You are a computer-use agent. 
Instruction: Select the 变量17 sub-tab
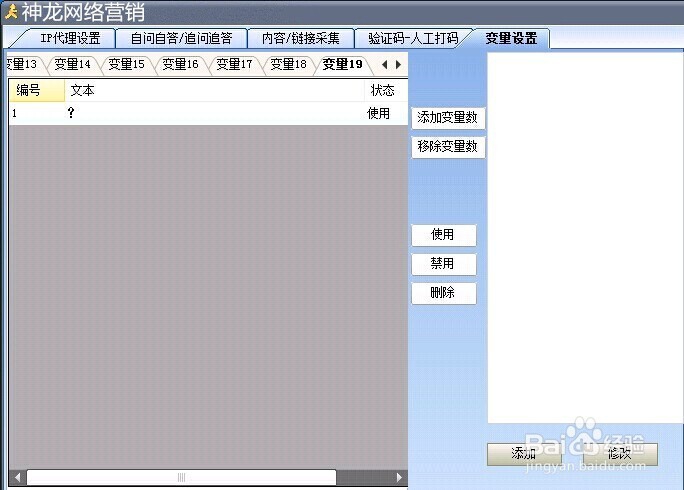click(x=235, y=65)
